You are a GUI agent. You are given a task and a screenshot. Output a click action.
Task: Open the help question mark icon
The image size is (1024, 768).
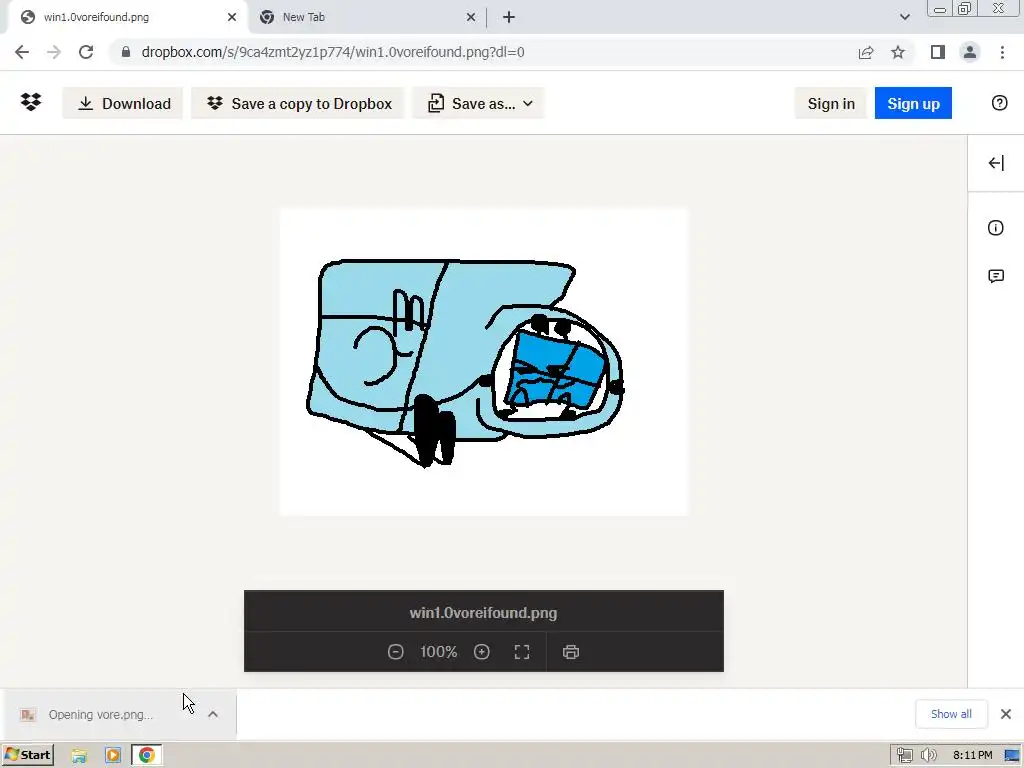tap(999, 103)
